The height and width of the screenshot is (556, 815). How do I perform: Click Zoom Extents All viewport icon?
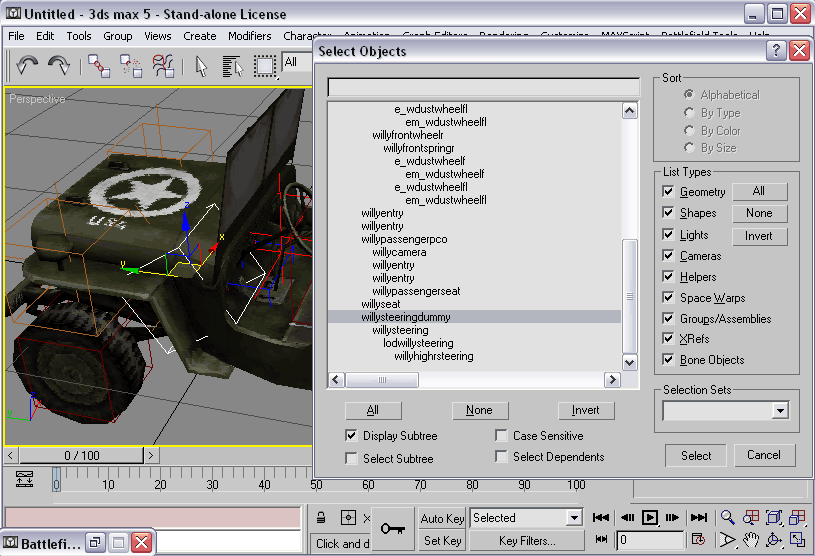[x=797, y=518]
